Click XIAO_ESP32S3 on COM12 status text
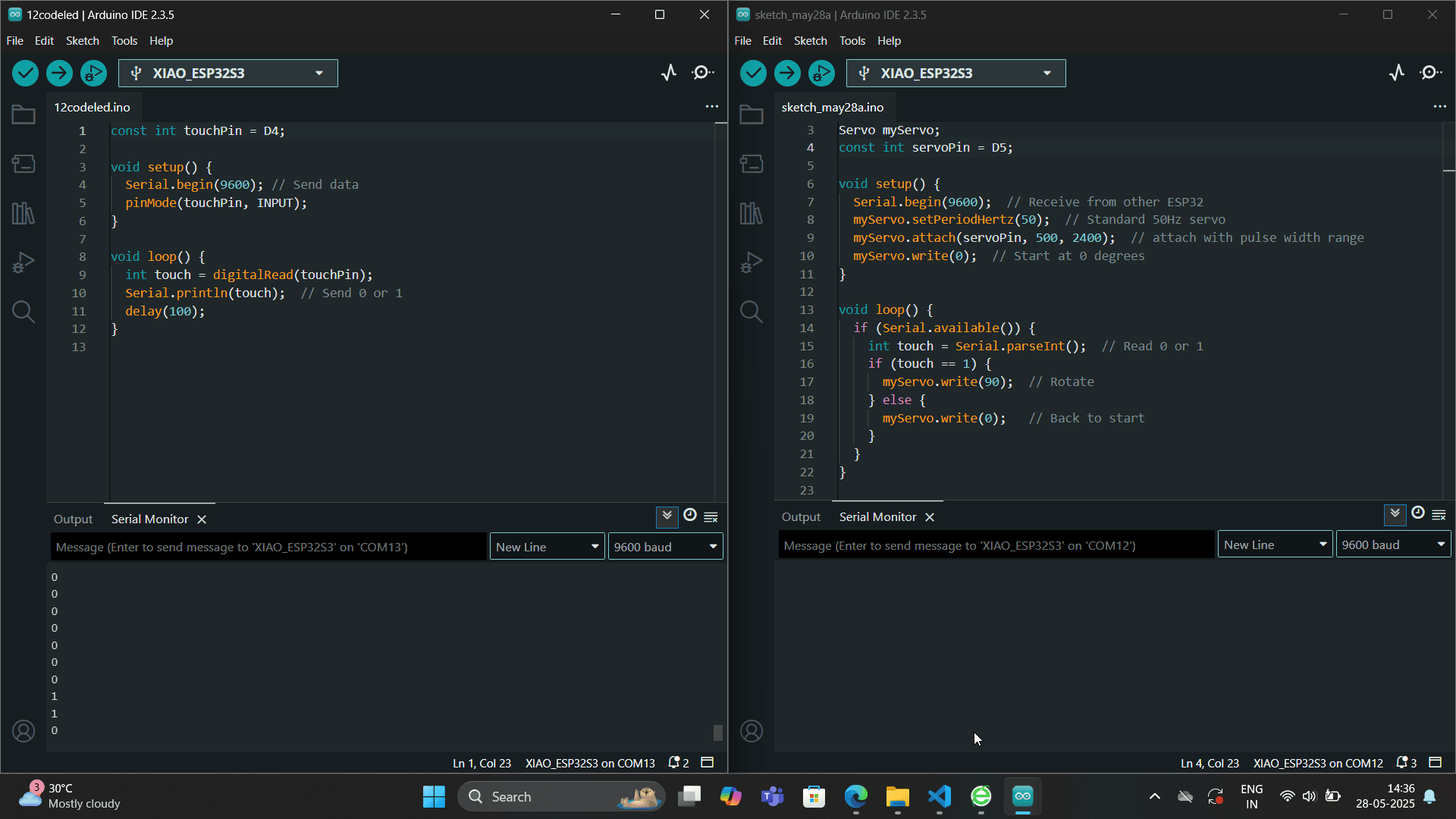 tap(1318, 764)
